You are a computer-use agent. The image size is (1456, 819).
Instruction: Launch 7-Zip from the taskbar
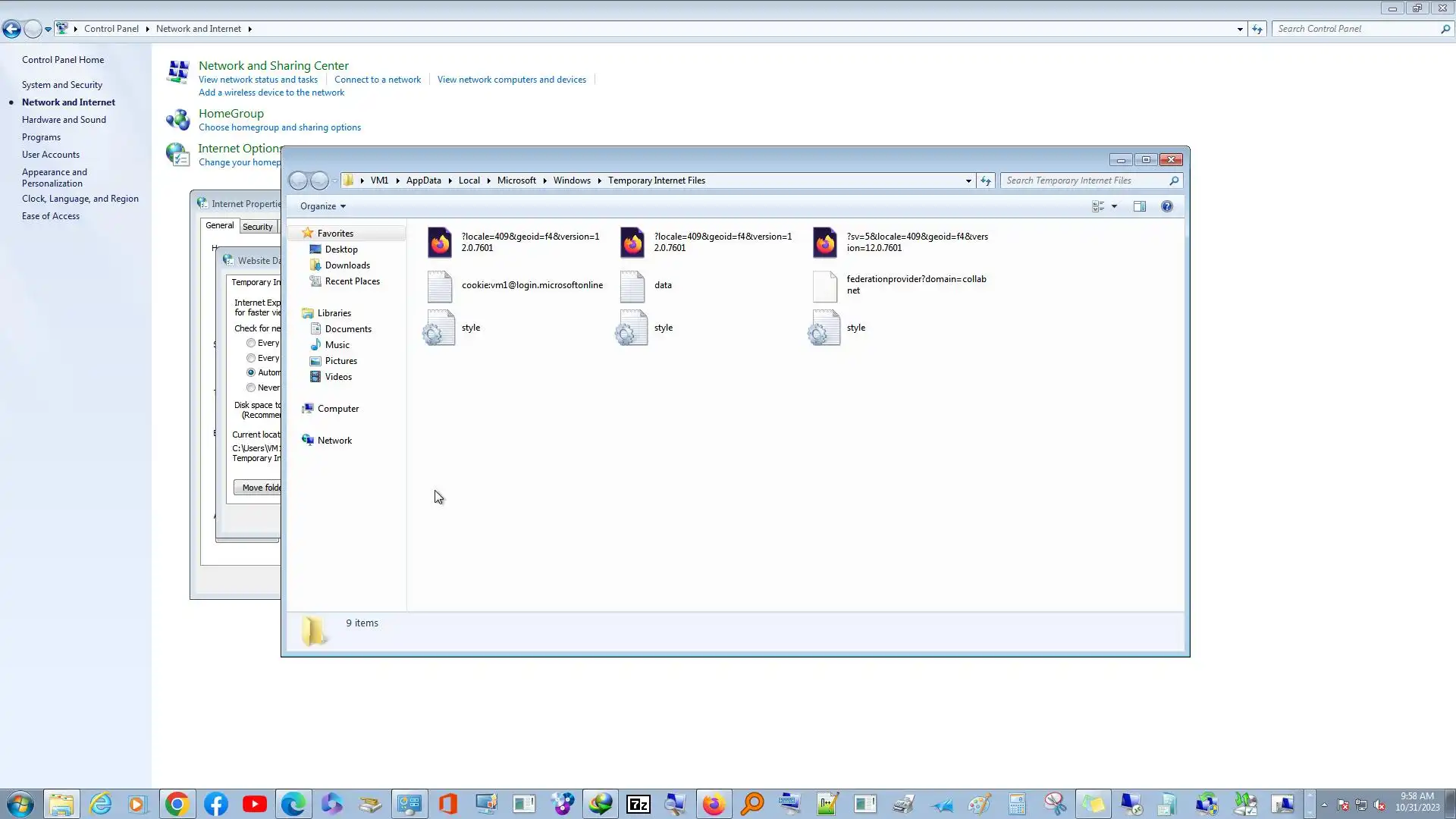tap(639, 804)
